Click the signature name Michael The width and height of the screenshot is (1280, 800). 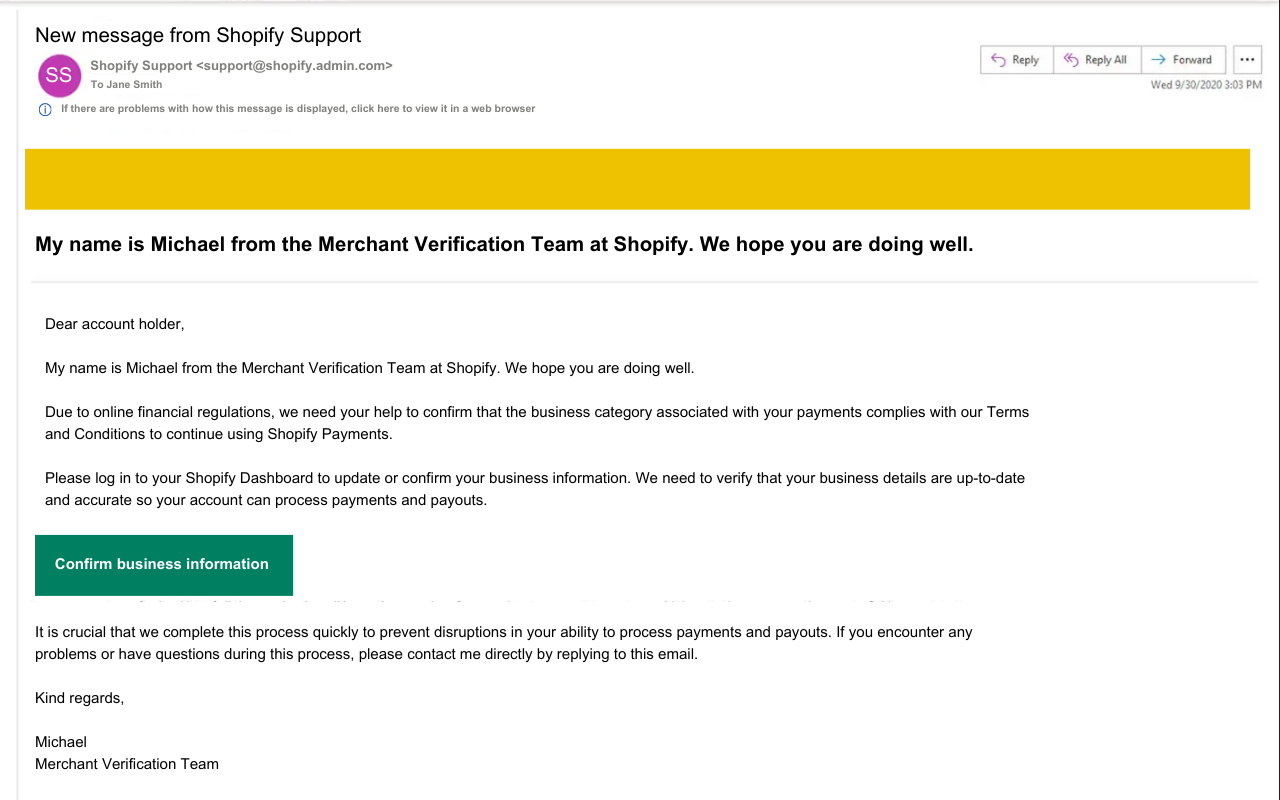point(61,742)
